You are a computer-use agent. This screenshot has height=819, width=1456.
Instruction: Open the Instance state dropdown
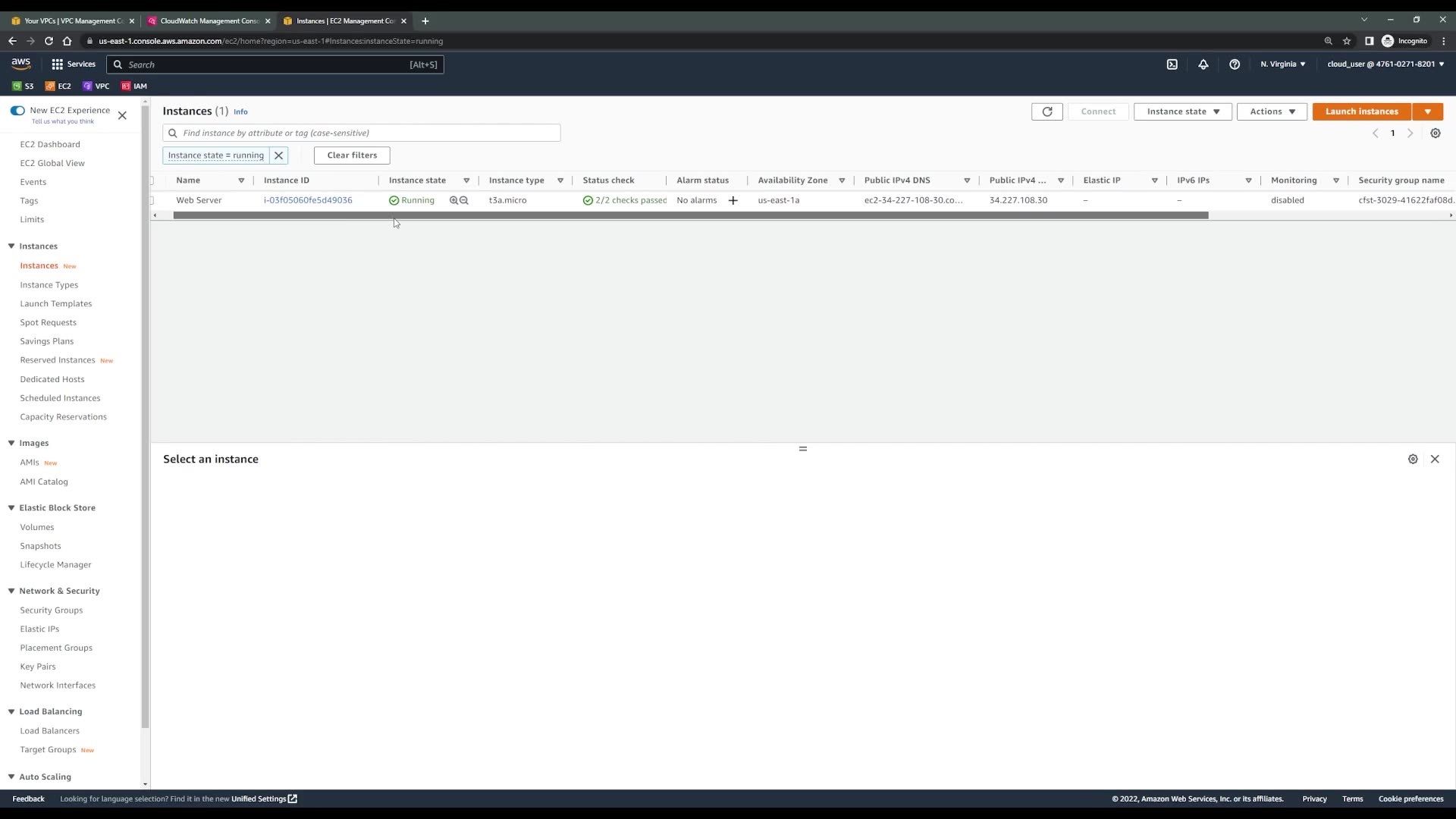point(1181,111)
